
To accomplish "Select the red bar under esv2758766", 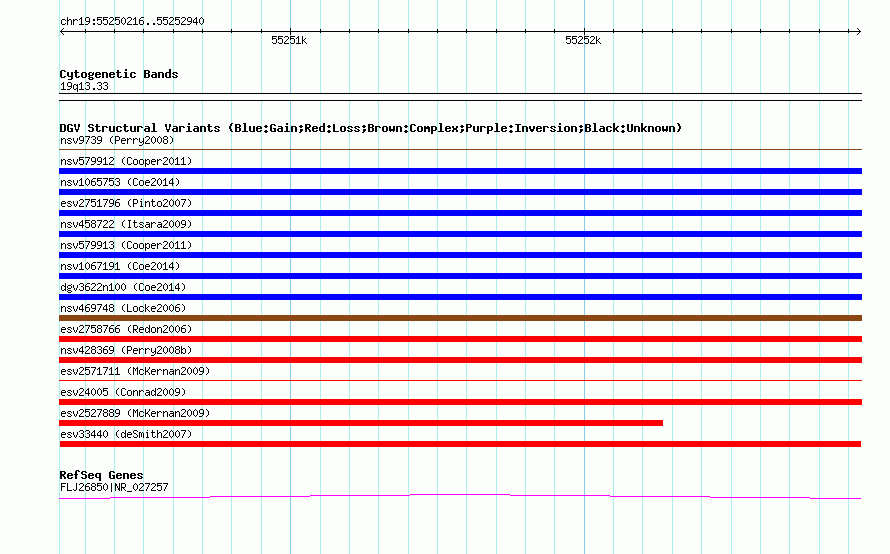I will pyautogui.click(x=460, y=339).
